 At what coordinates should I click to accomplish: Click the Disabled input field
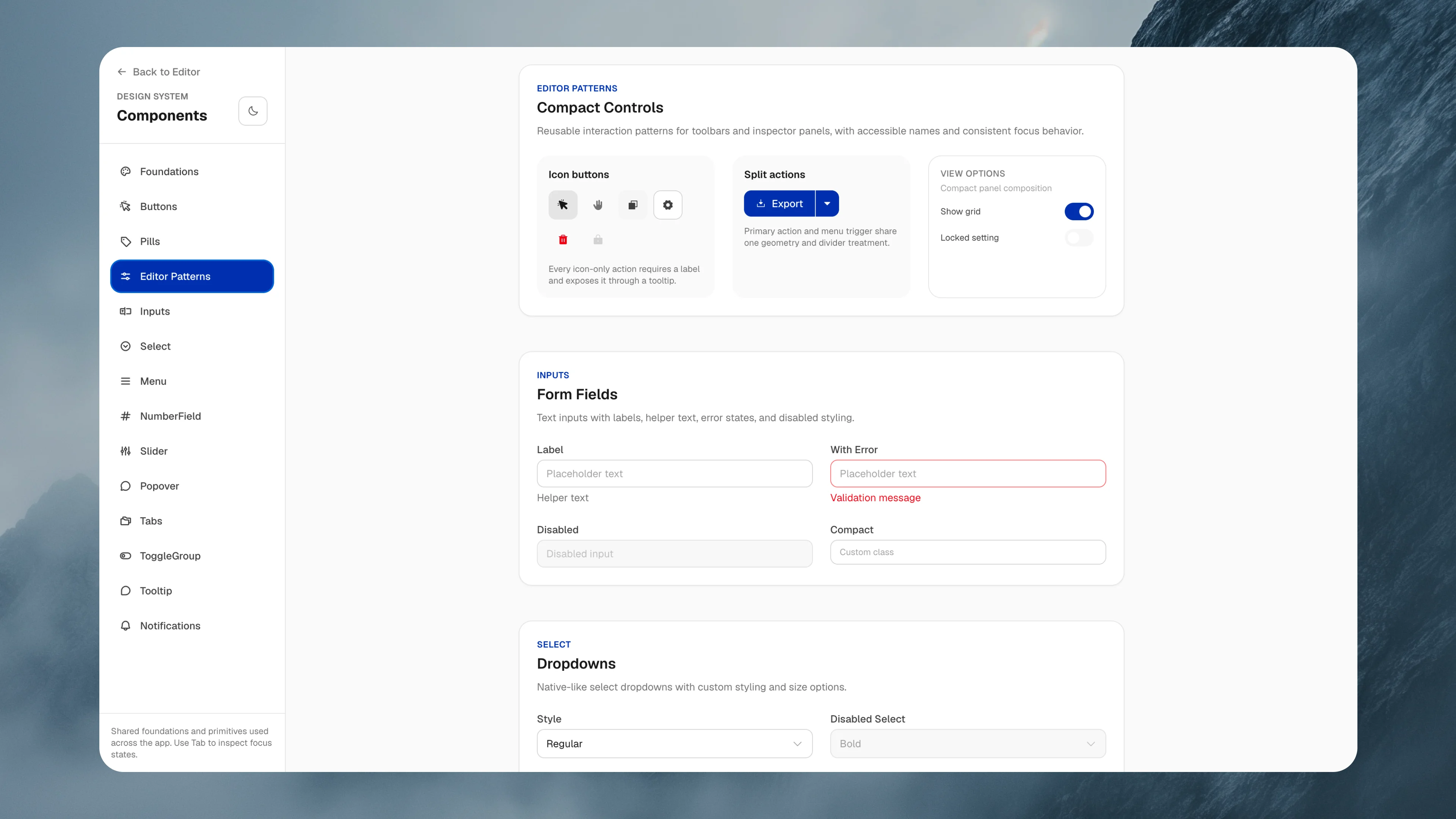674,554
